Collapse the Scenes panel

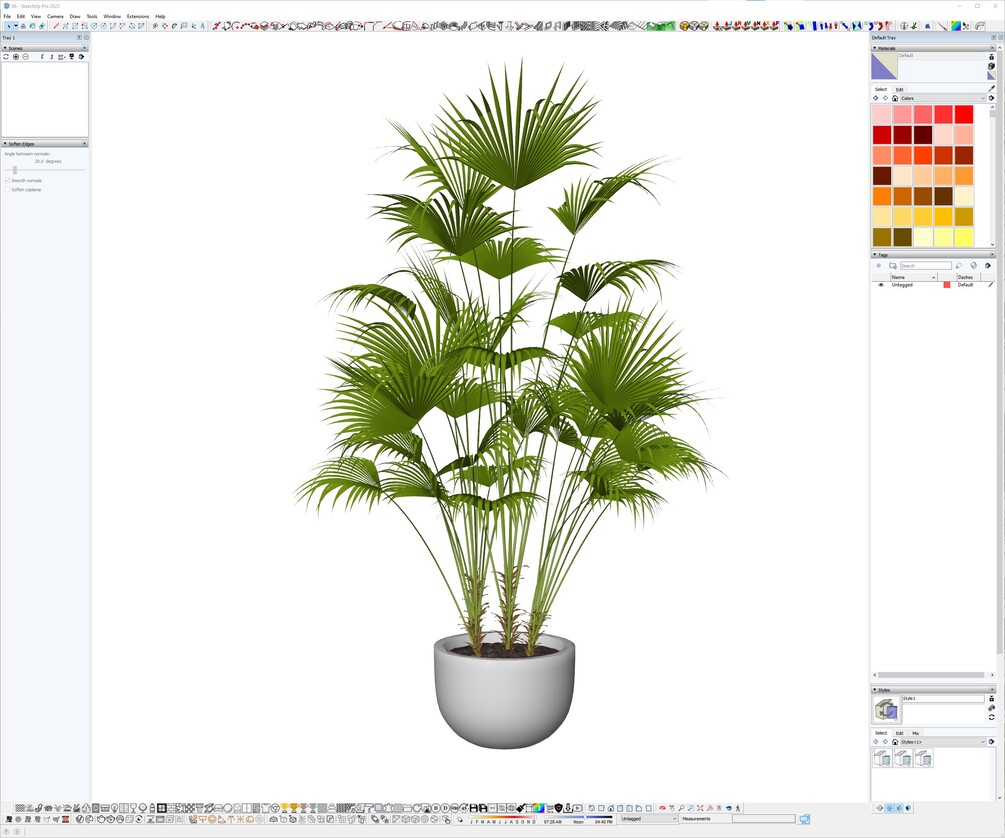pos(5,48)
